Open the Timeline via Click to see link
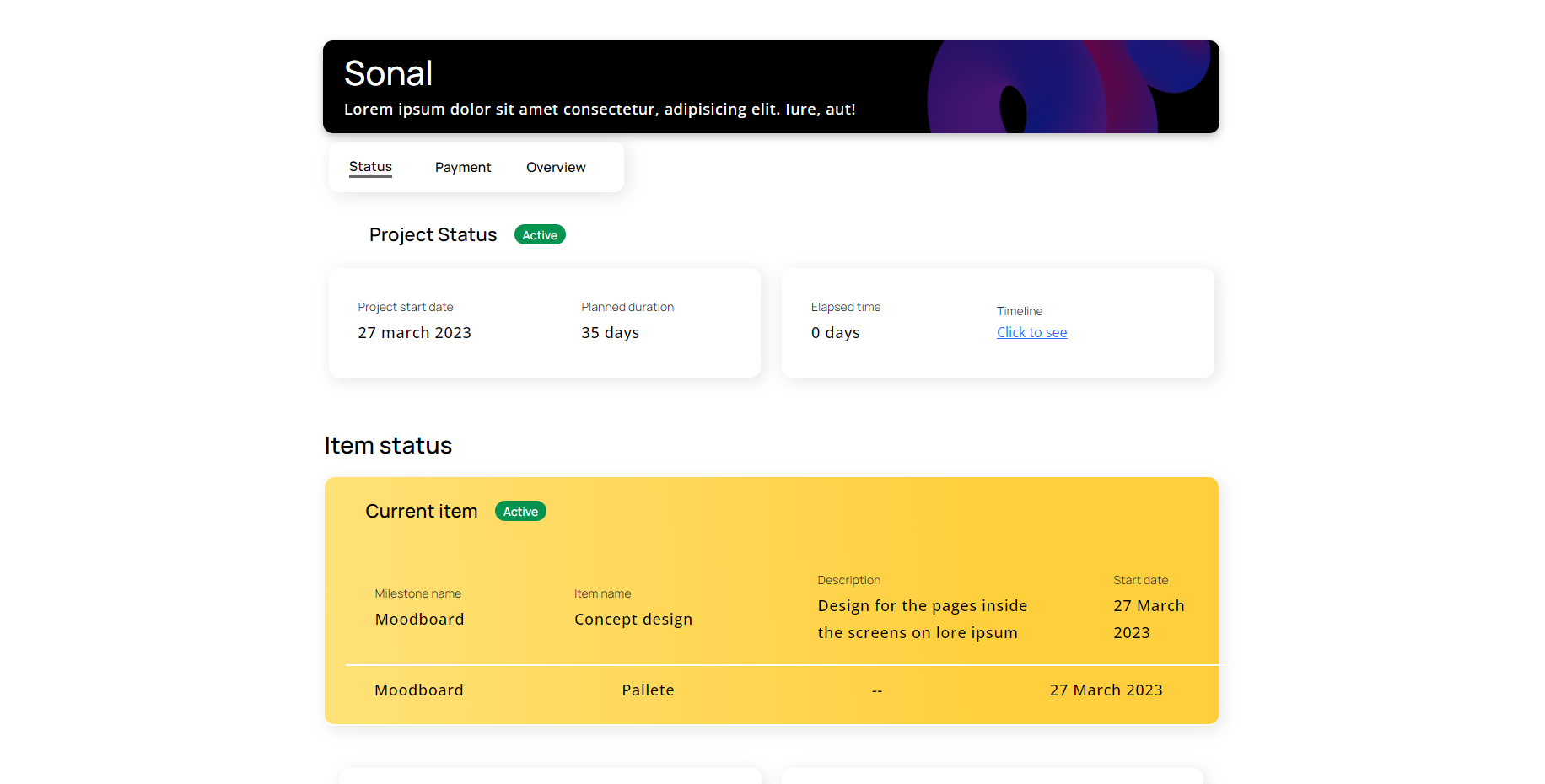 click(1031, 331)
